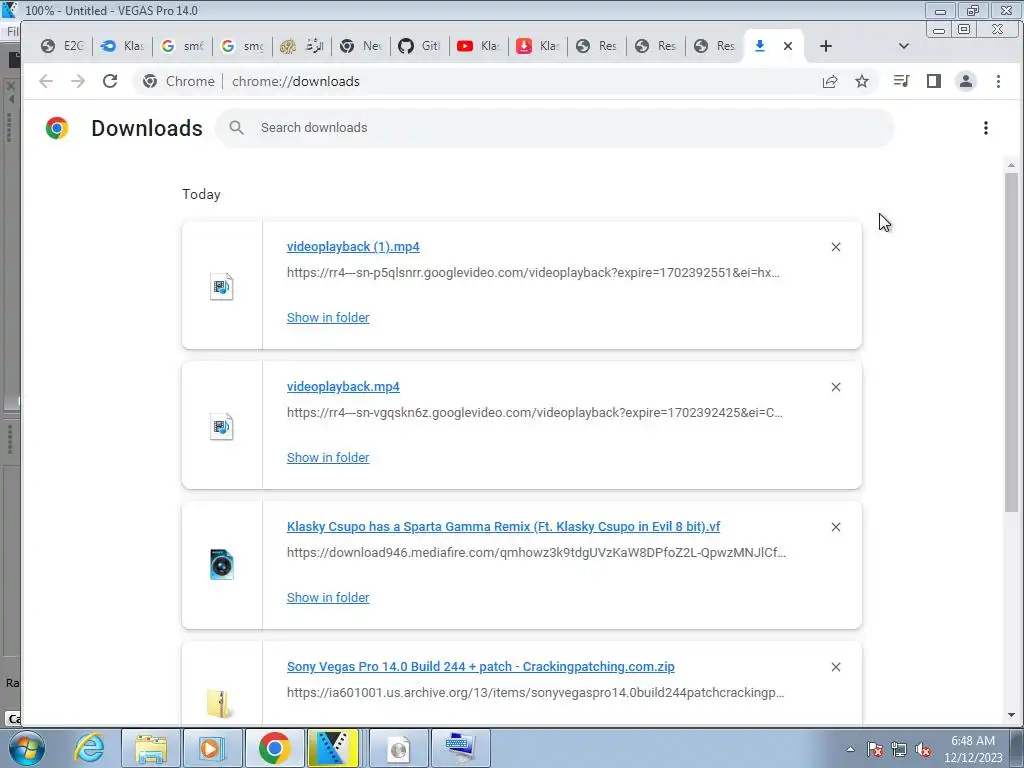Open the Windows Start menu

click(27, 748)
